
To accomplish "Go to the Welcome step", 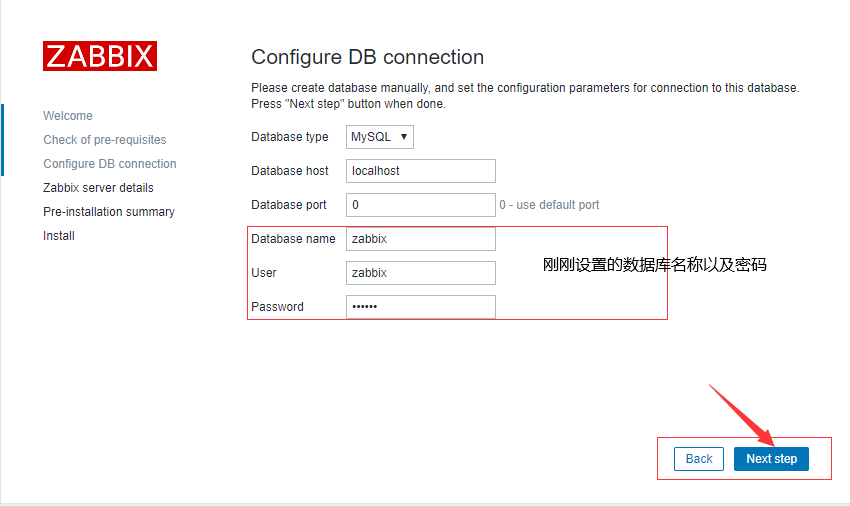I will tap(68, 116).
